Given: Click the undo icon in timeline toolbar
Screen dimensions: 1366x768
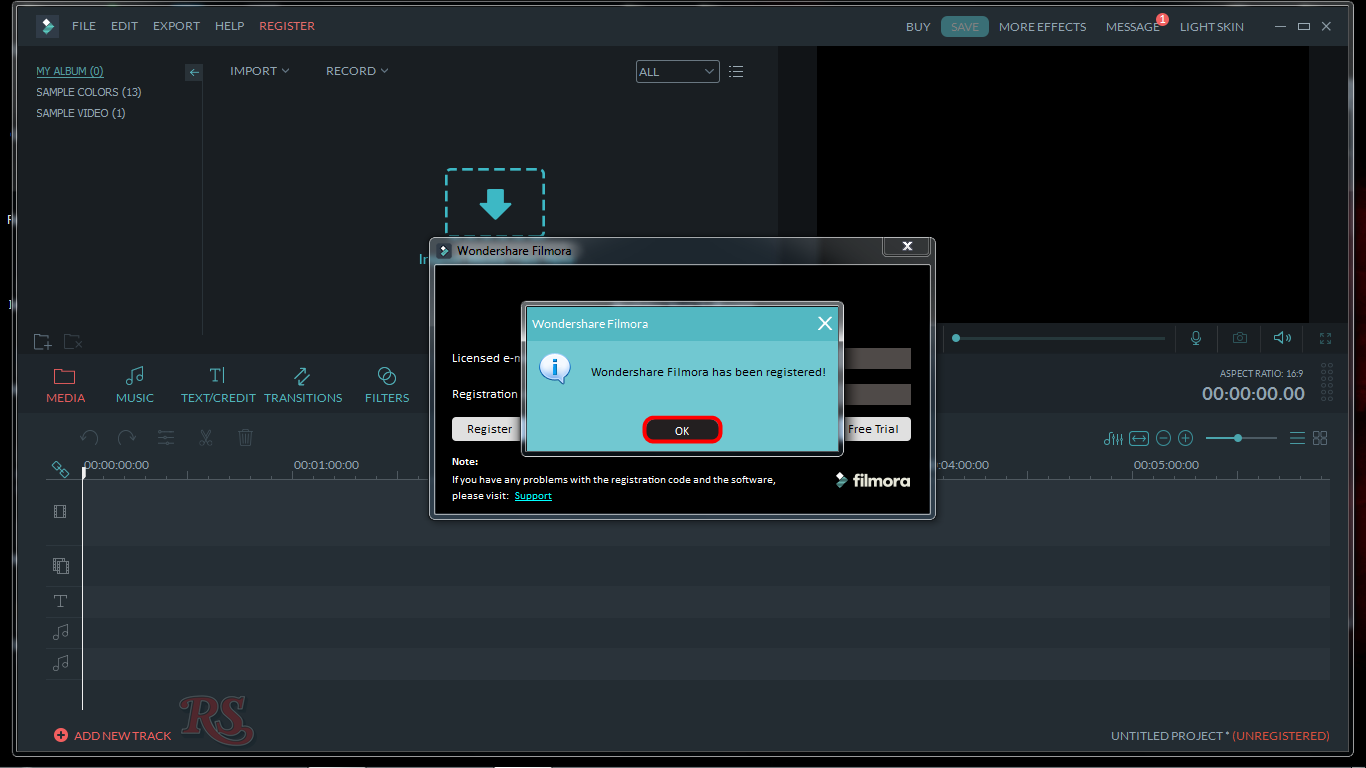Looking at the screenshot, I should tap(89, 438).
